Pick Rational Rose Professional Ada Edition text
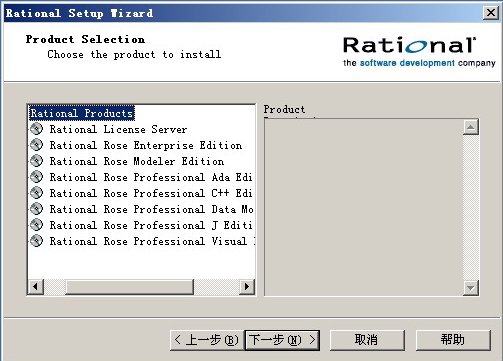 (x=151, y=177)
